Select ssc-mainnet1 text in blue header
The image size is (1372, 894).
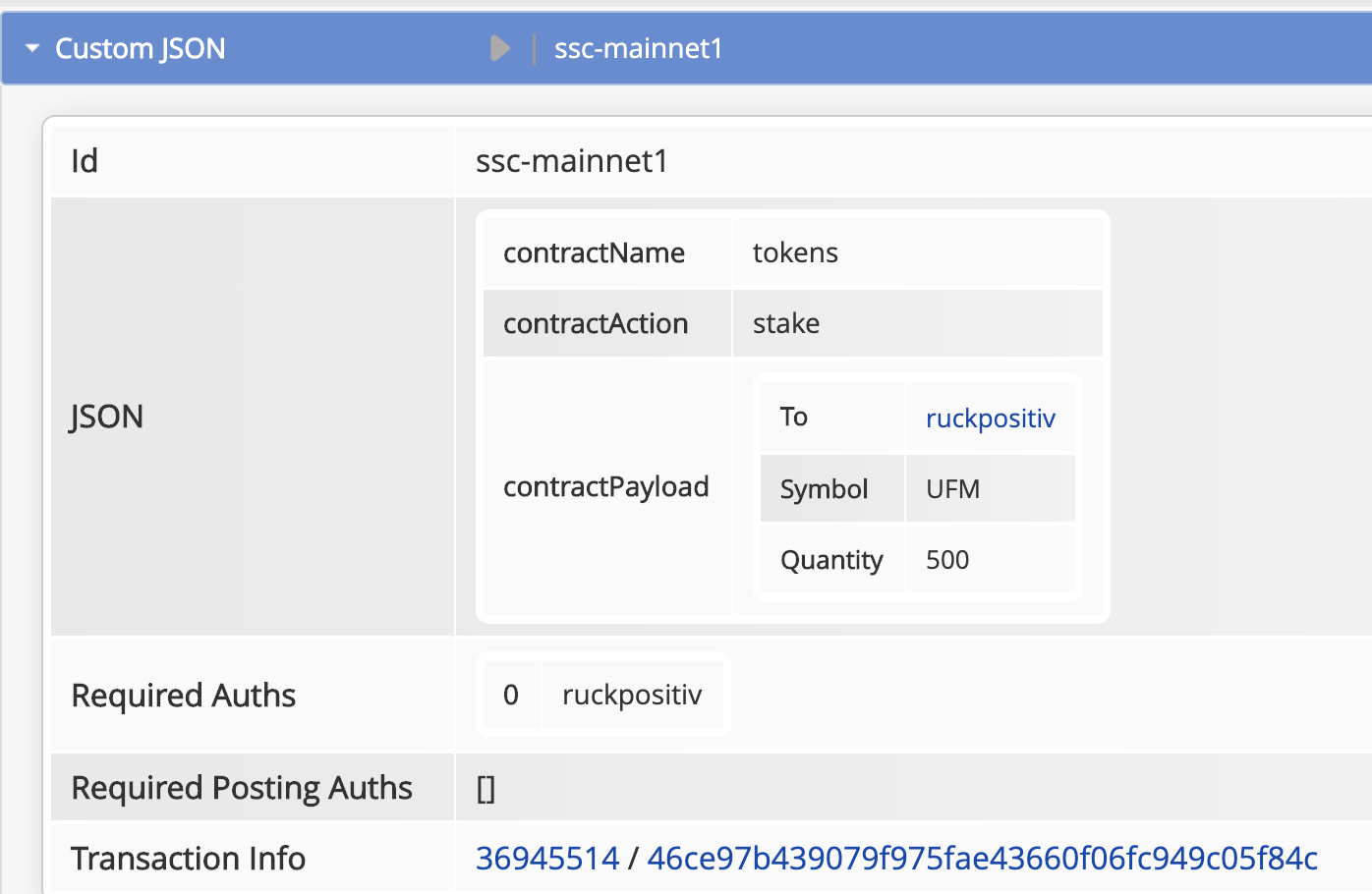638,48
